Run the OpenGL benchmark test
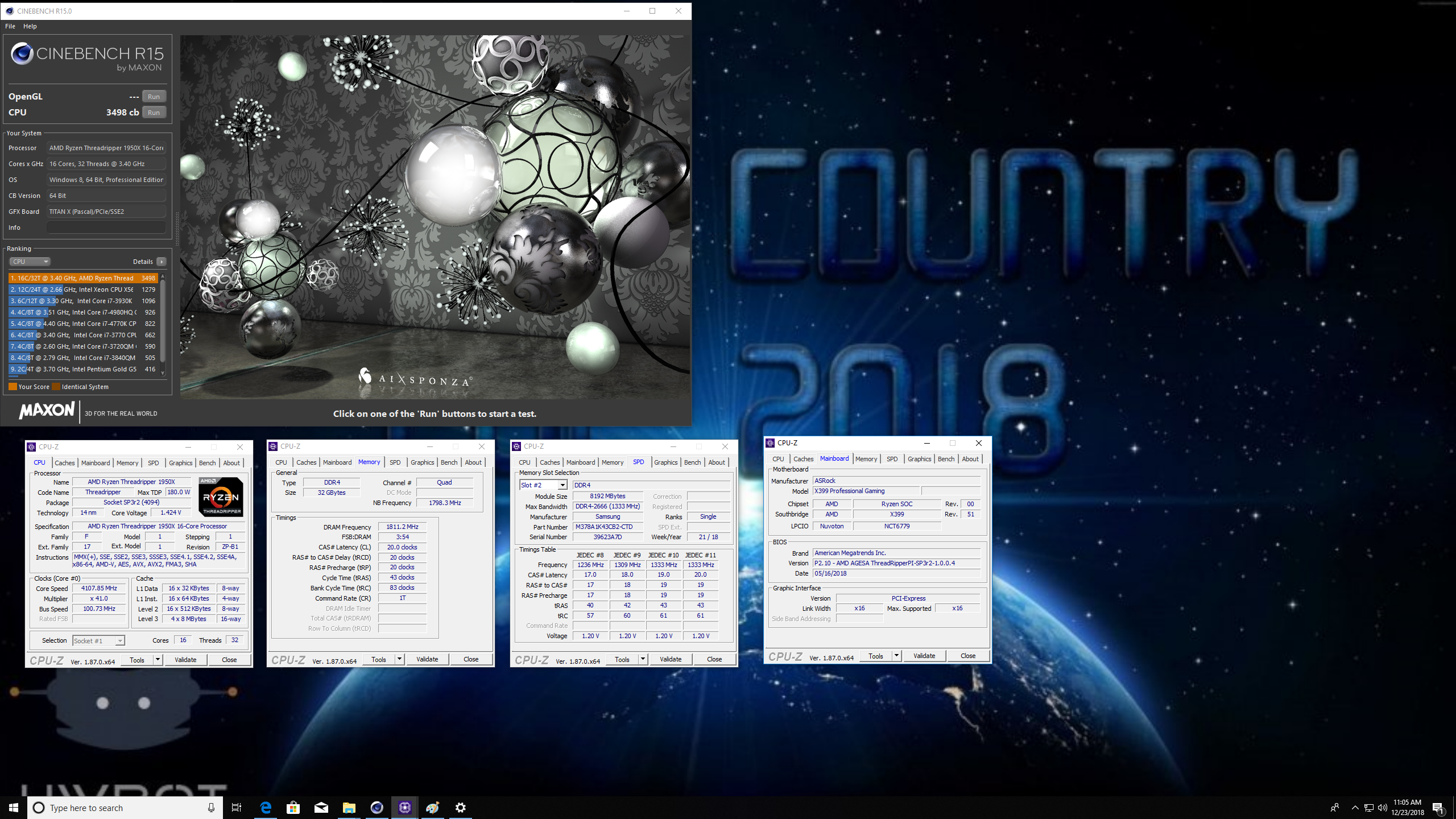The width and height of the screenshot is (1456, 819). pyautogui.click(x=154, y=97)
